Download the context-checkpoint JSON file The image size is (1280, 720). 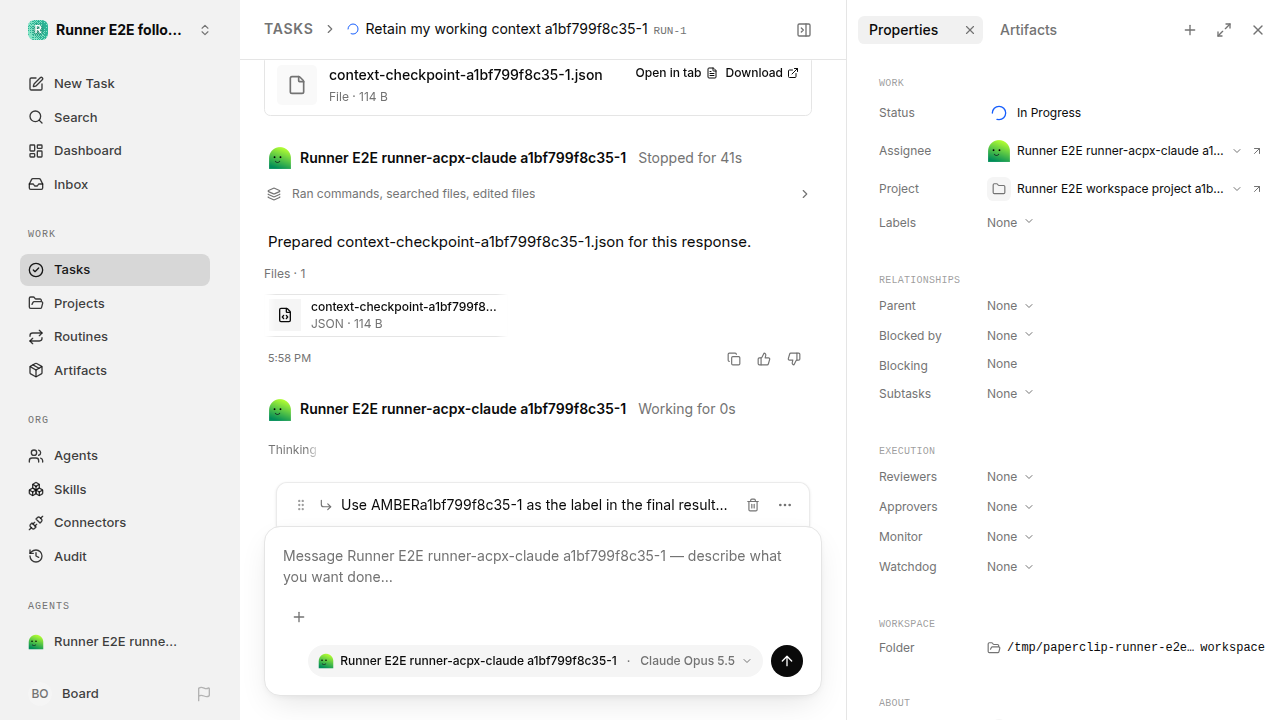click(762, 73)
